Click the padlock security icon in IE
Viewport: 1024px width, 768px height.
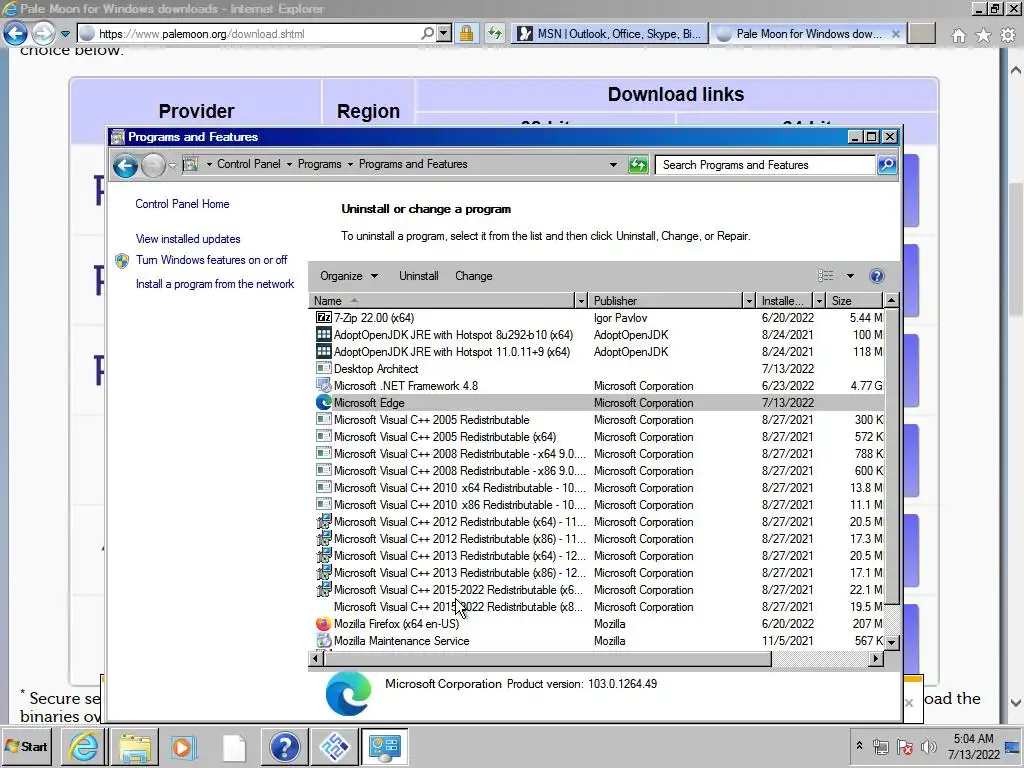[466, 34]
